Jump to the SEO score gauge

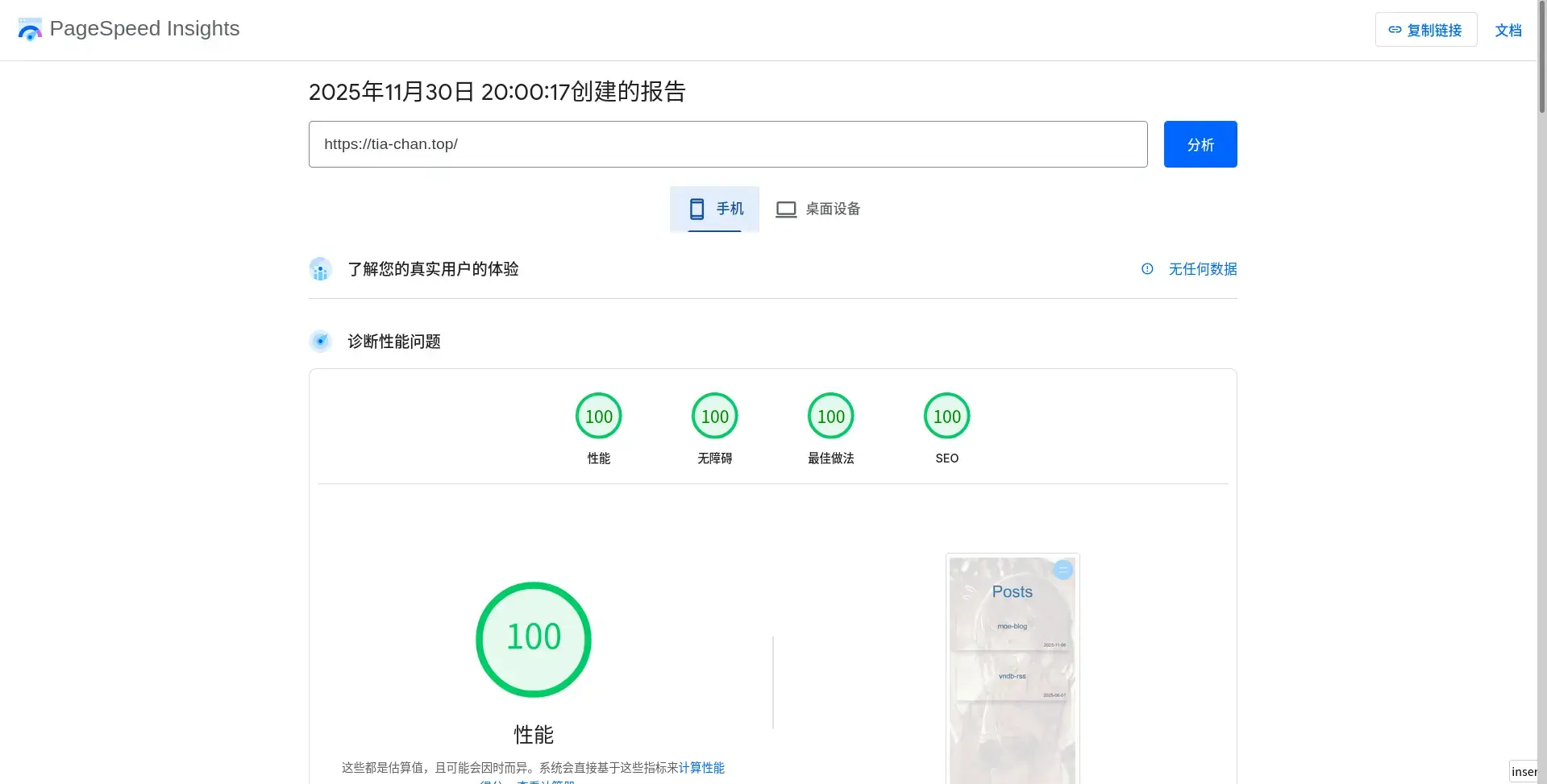pos(946,417)
